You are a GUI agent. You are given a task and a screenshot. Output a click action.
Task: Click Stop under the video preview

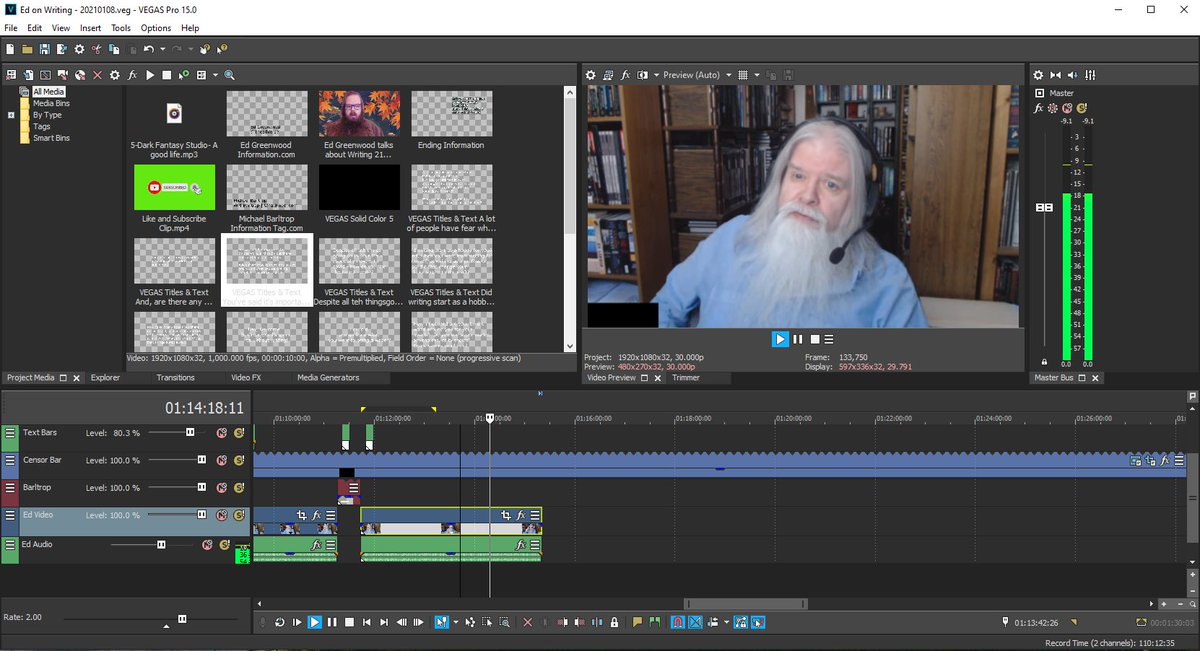814,339
